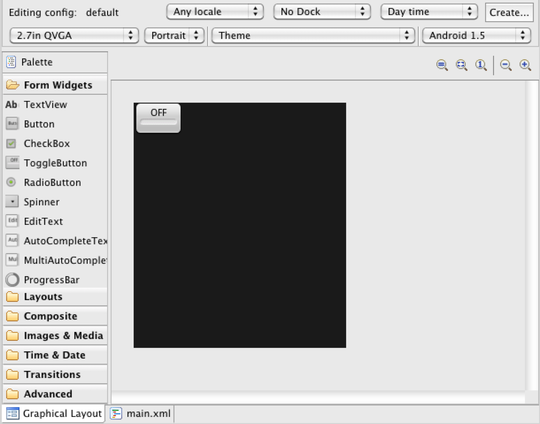540x424 pixels.
Task: Expand the Transitions category
Action: pos(55,374)
